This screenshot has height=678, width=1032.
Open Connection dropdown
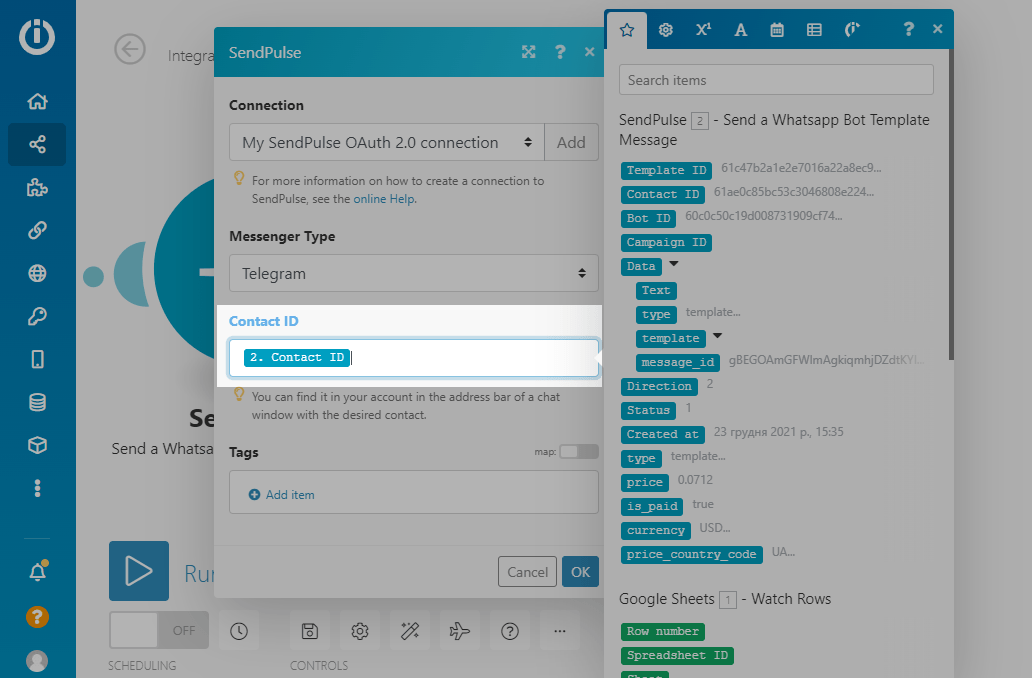pos(387,142)
